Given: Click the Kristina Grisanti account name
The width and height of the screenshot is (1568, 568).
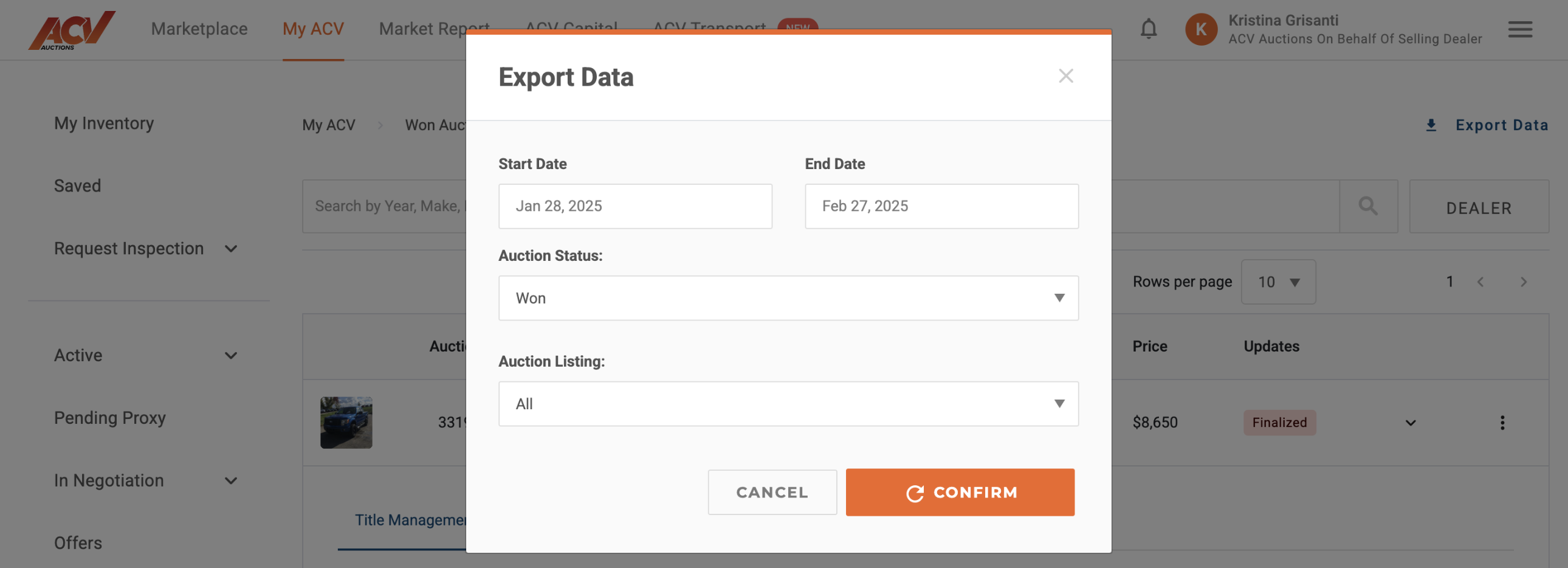Looking at the screenshot, I should (x=1282, y=20).
